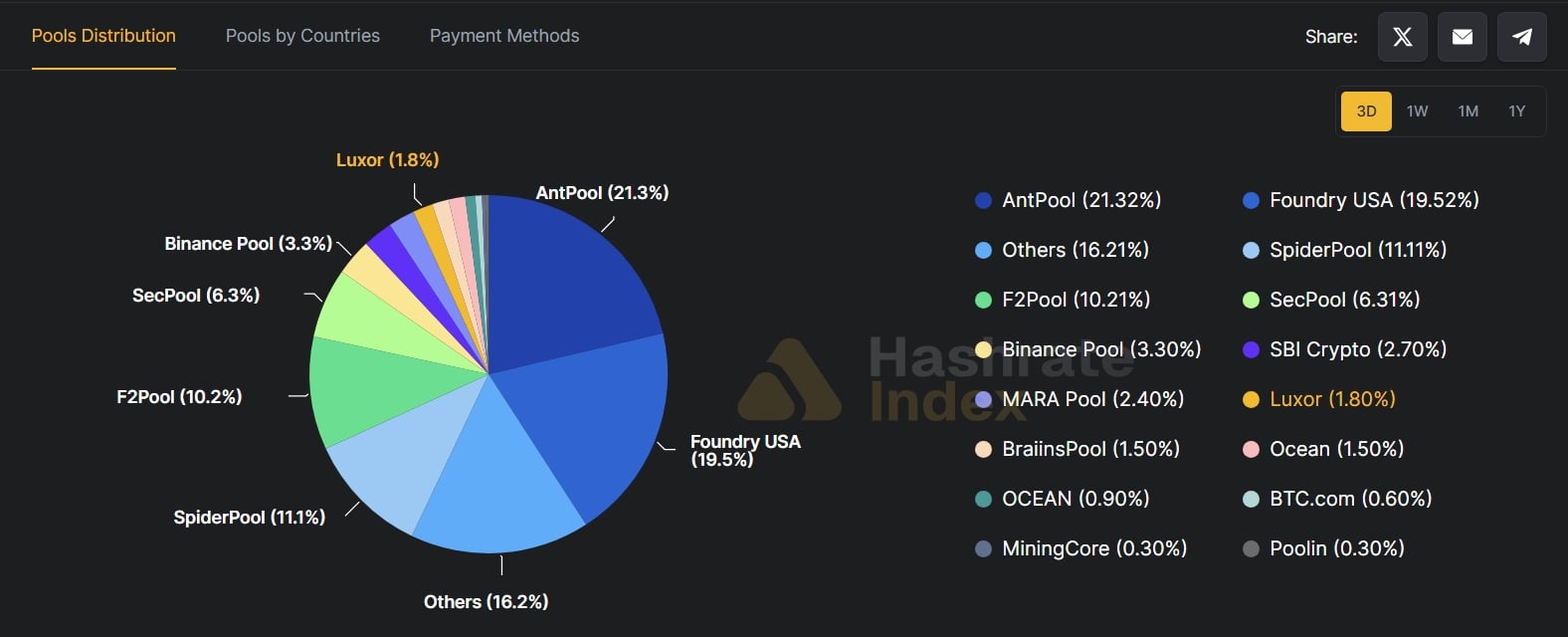Select the 3D time range
This screenshot has height=637, width=1568.
1366,111
